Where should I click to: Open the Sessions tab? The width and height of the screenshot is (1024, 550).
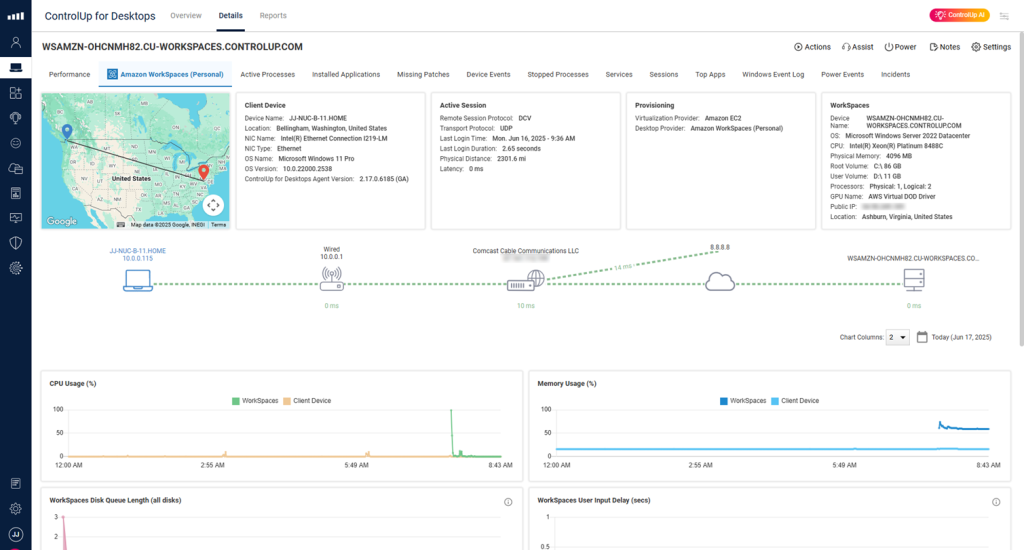[x=664, y=74]
